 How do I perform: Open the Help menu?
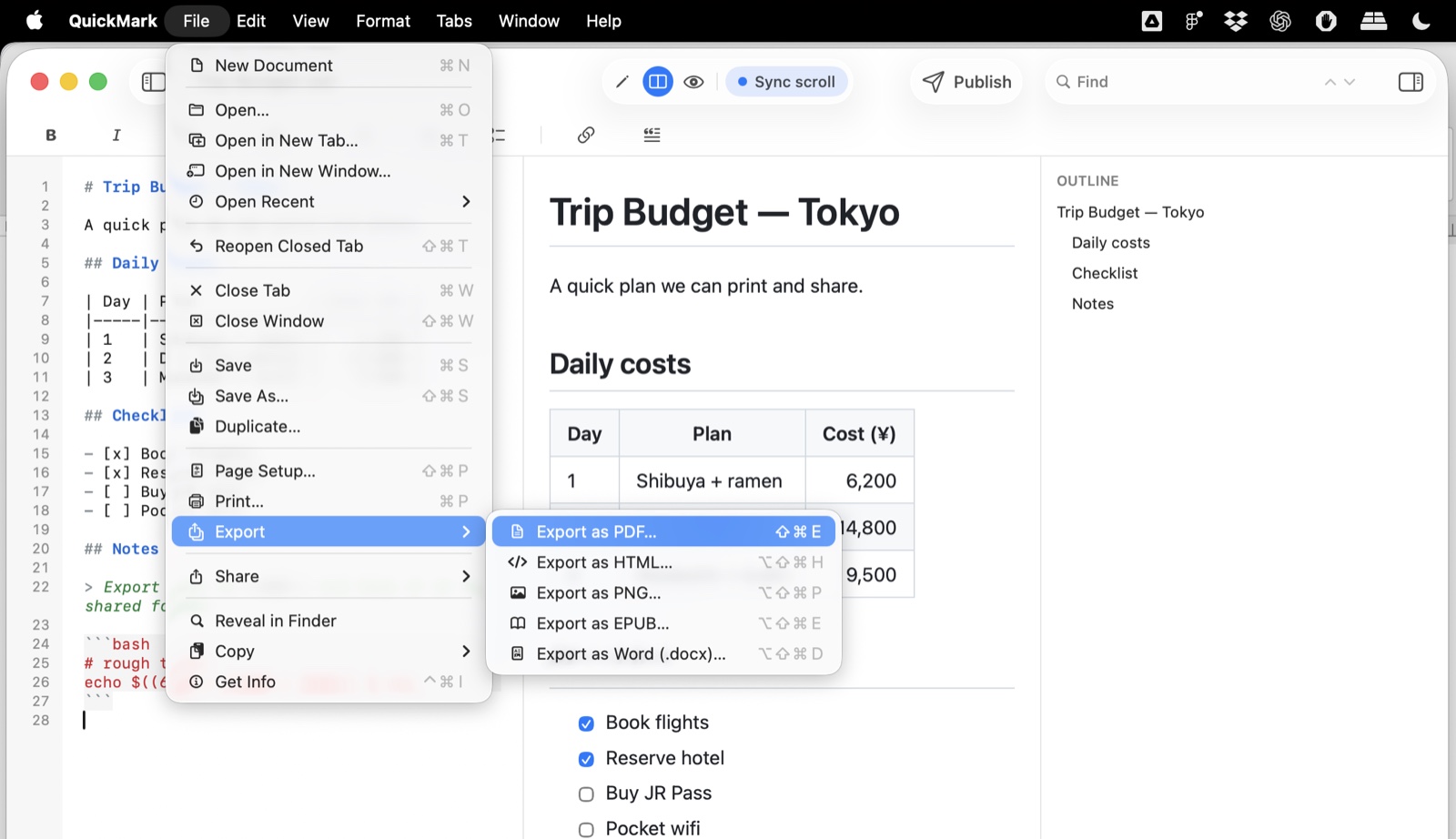click(x=603, y=21)
